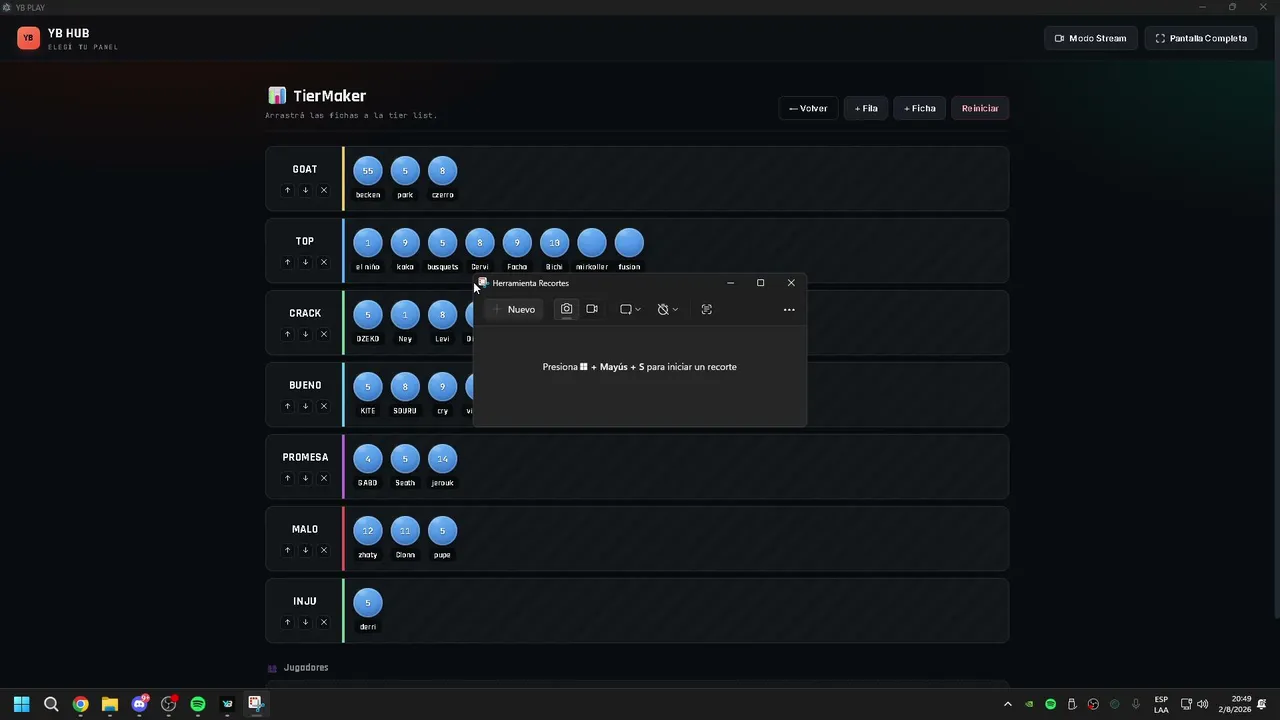Viewport: 1280px width, 720px height.
Task: Open Snipping Tool's three-dot more menu
Action: click(x=789, y=309)
